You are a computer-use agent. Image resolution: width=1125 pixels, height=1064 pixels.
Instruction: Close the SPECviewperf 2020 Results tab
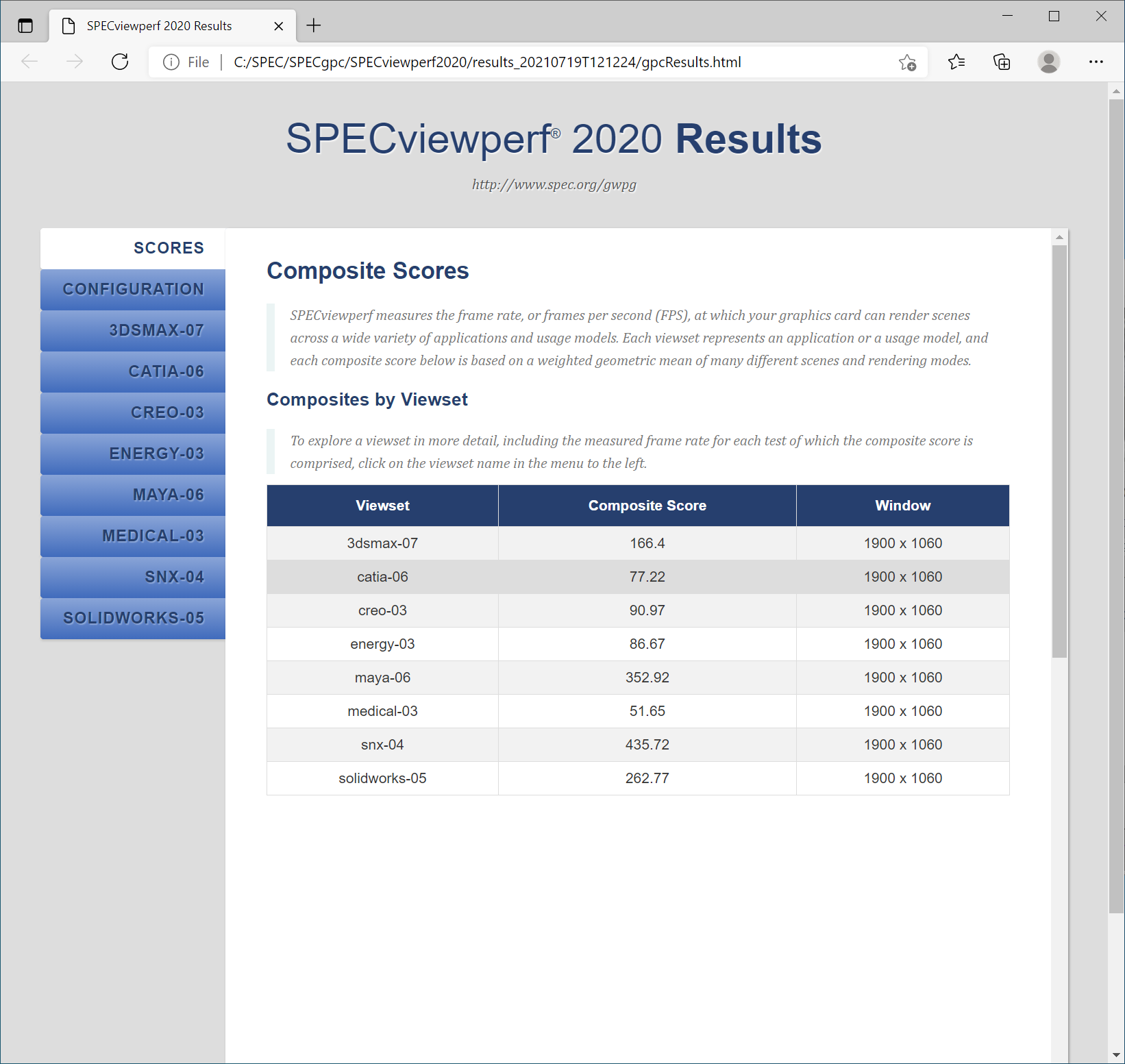tap(279, 26)
